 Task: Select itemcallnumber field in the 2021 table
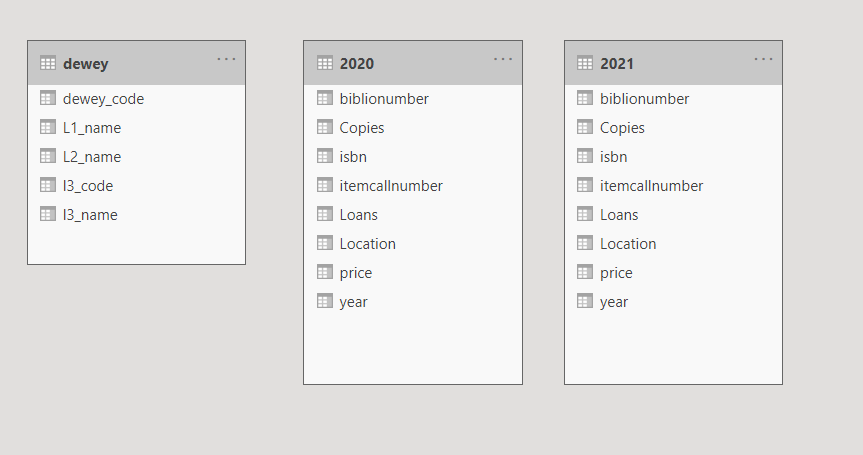[651, 186]
